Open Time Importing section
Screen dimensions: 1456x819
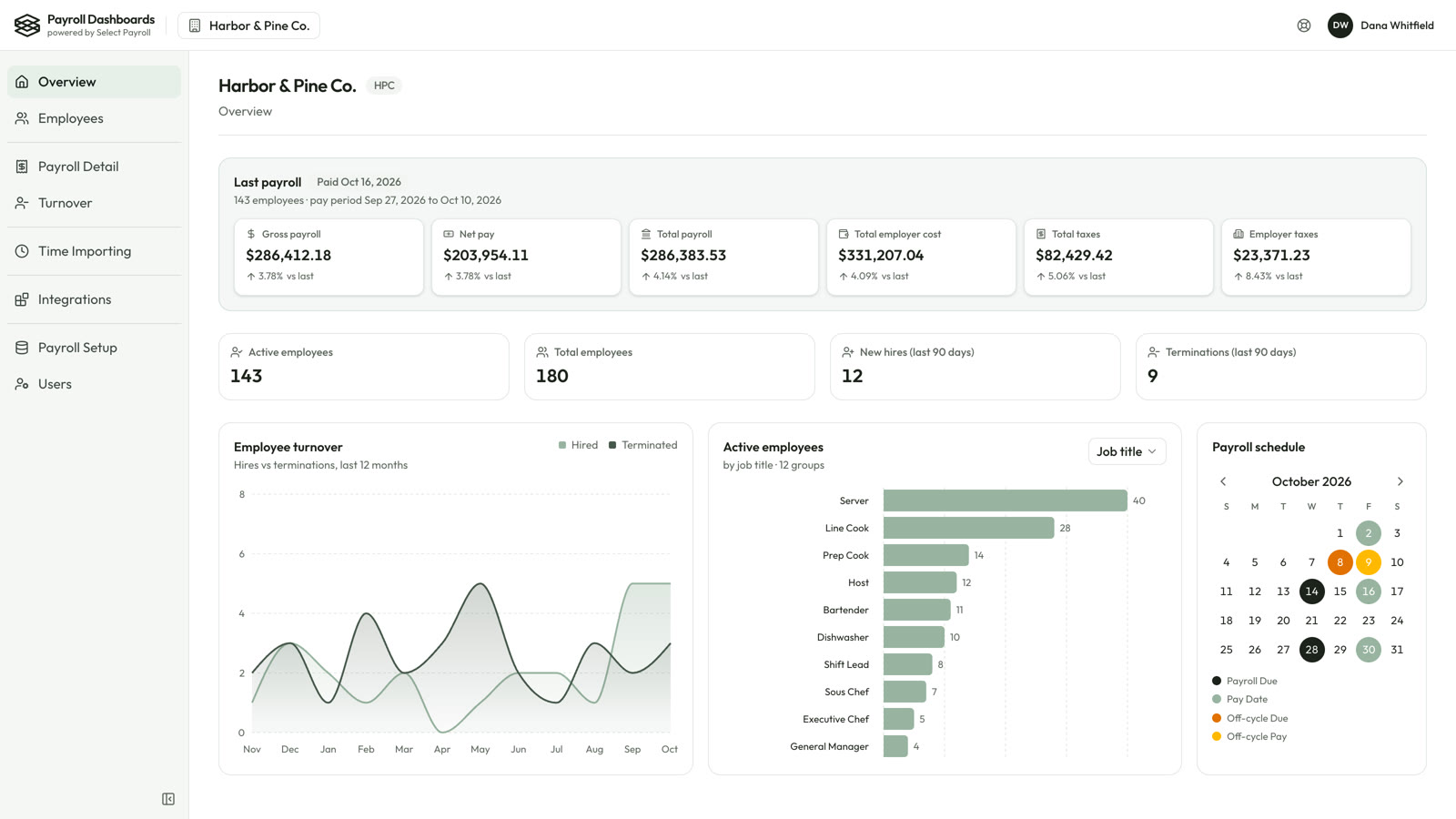point(94,251)
